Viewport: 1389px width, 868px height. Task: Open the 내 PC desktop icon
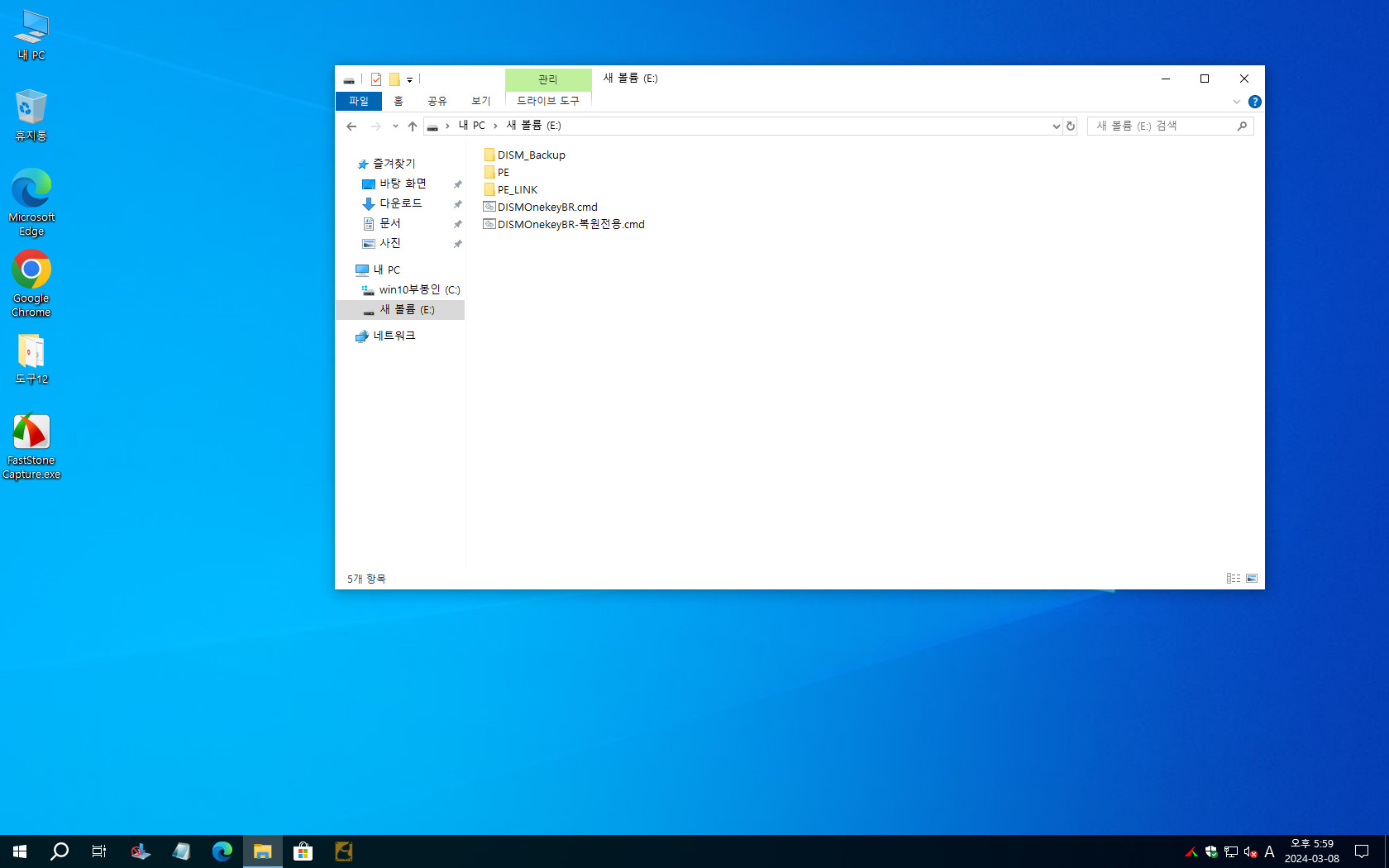31,35
